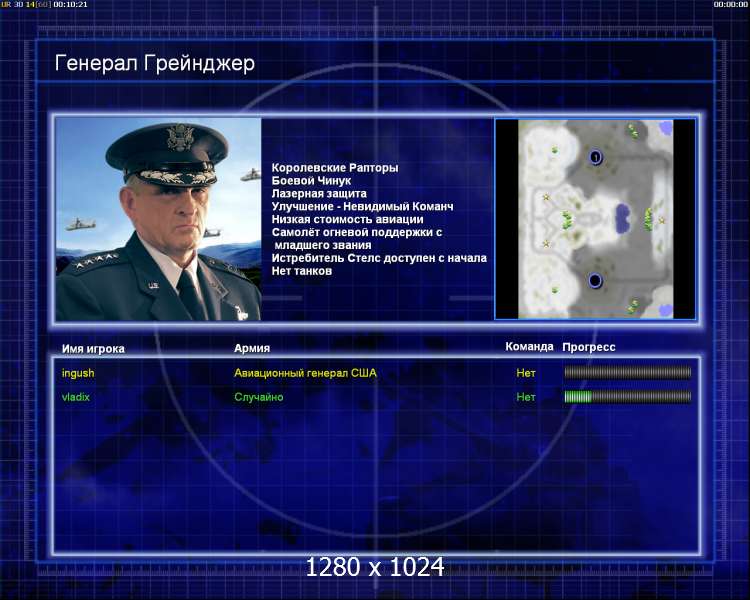Image resolution: width=750 pixels, height=600 pixels.
Task: Click 'Истребитель Стелс доступен с начала' line
Action: pos(379,258)
